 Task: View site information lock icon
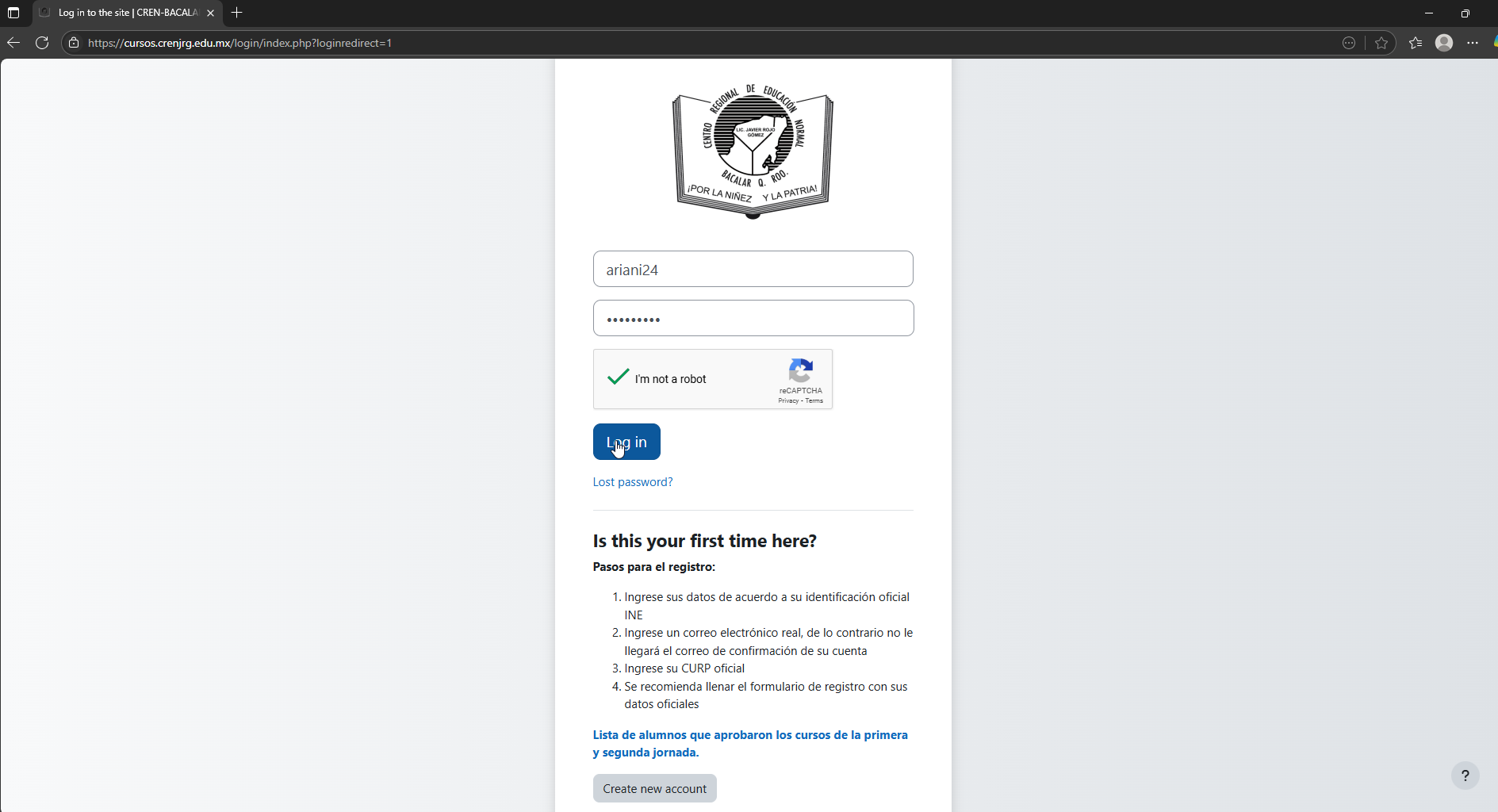74,43
